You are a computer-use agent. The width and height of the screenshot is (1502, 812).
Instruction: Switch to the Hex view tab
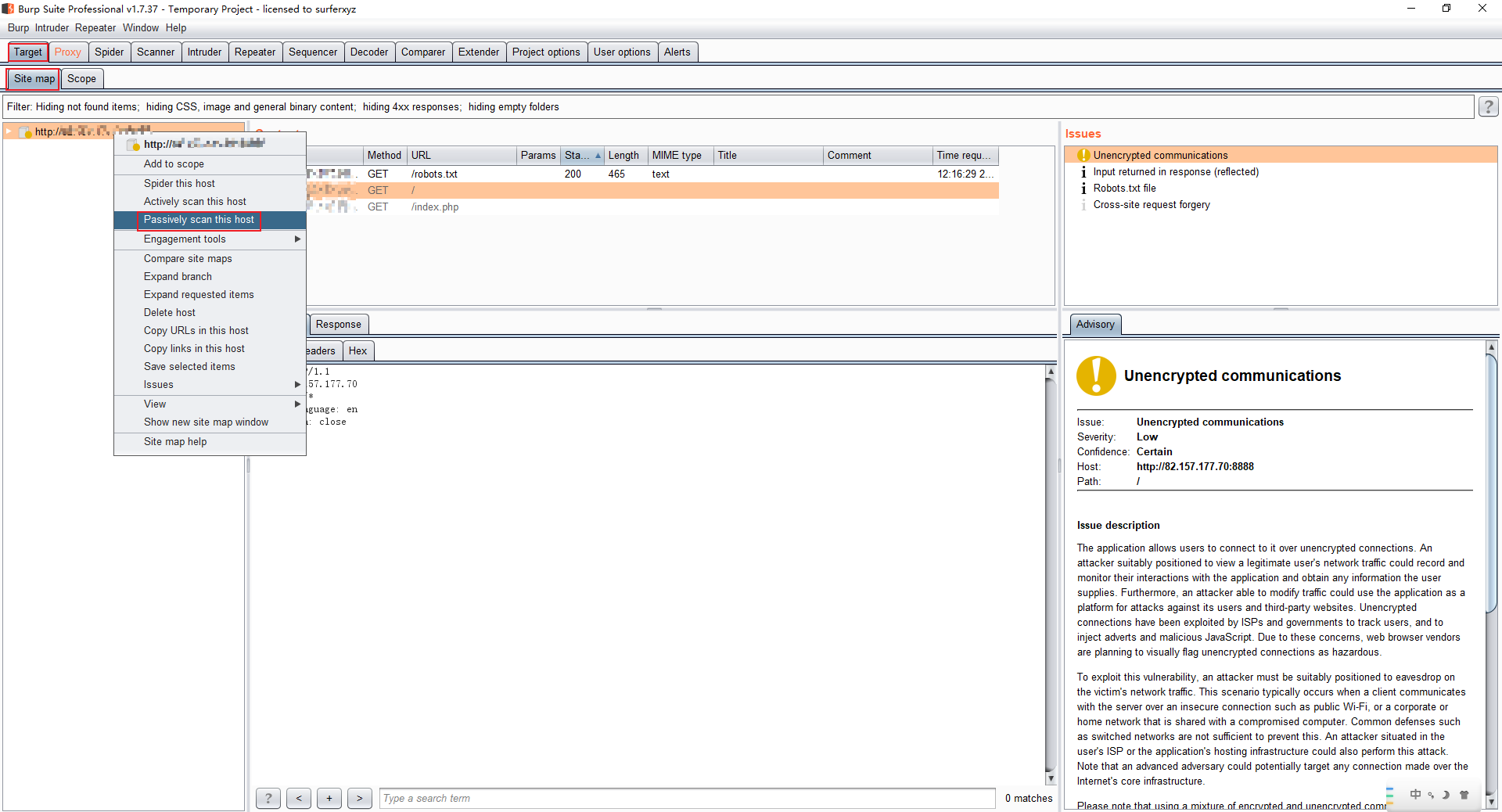358,350
